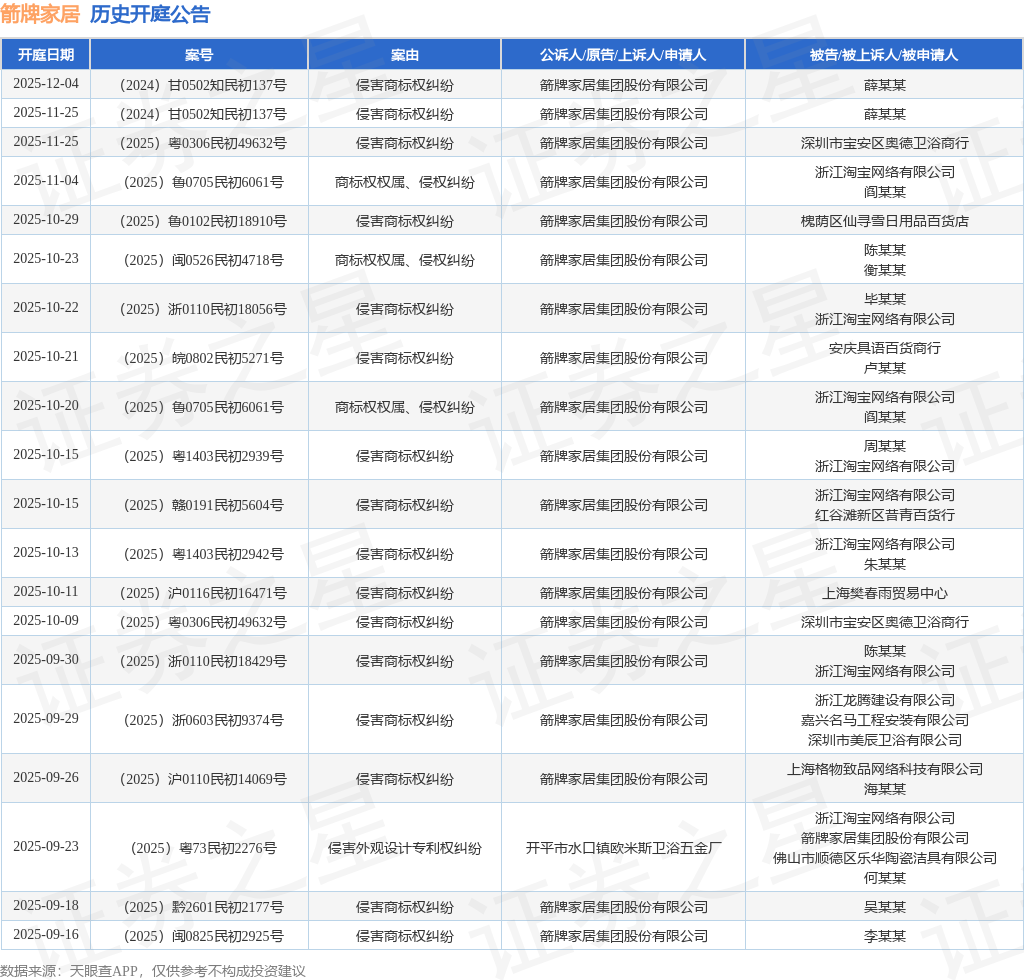Click defendant 海某某
The height and width of the screenshot is (980, 1024).
pos(885,789)
